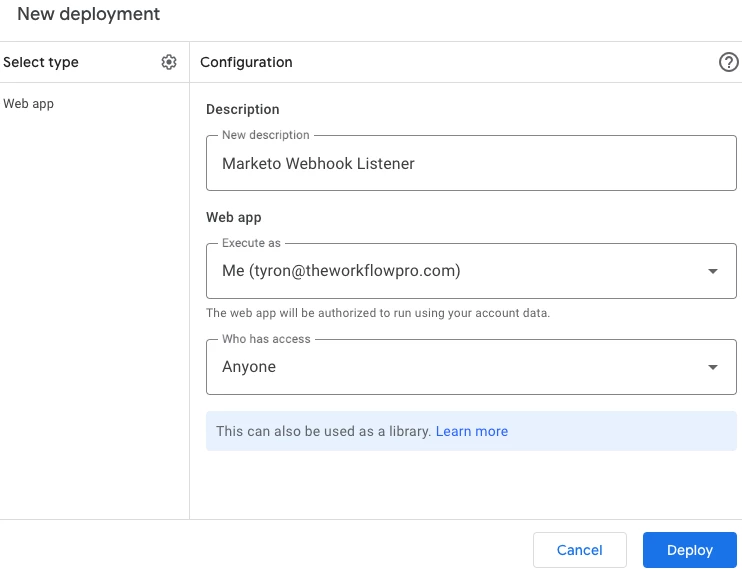Viewport: 742px width, 573px height.
Task: Click the account data authorization helper text
Action: pyautogui.click(x=378, y=313)
